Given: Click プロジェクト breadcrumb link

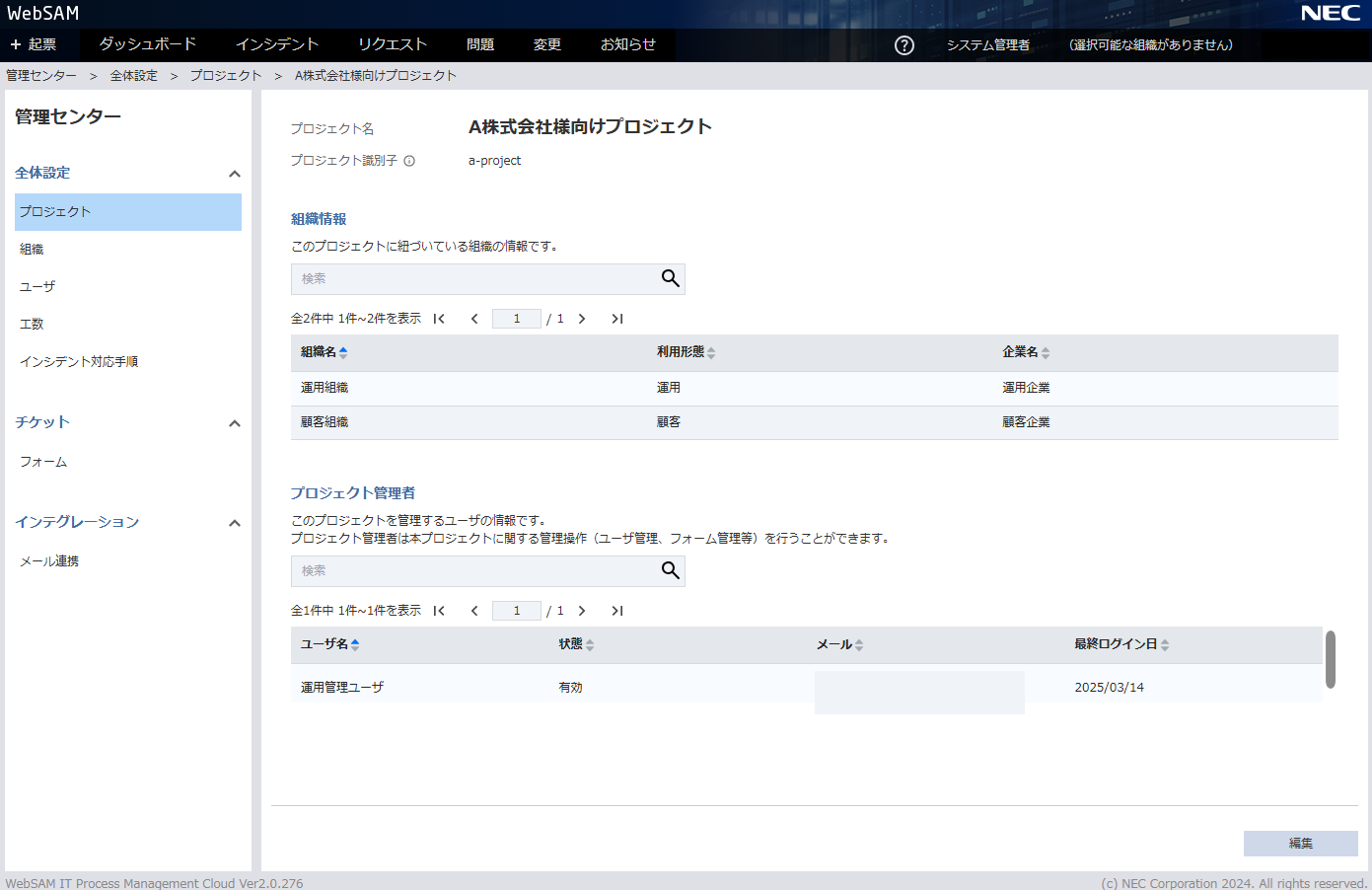Looking at the screenshot, I should pos(226,76).
